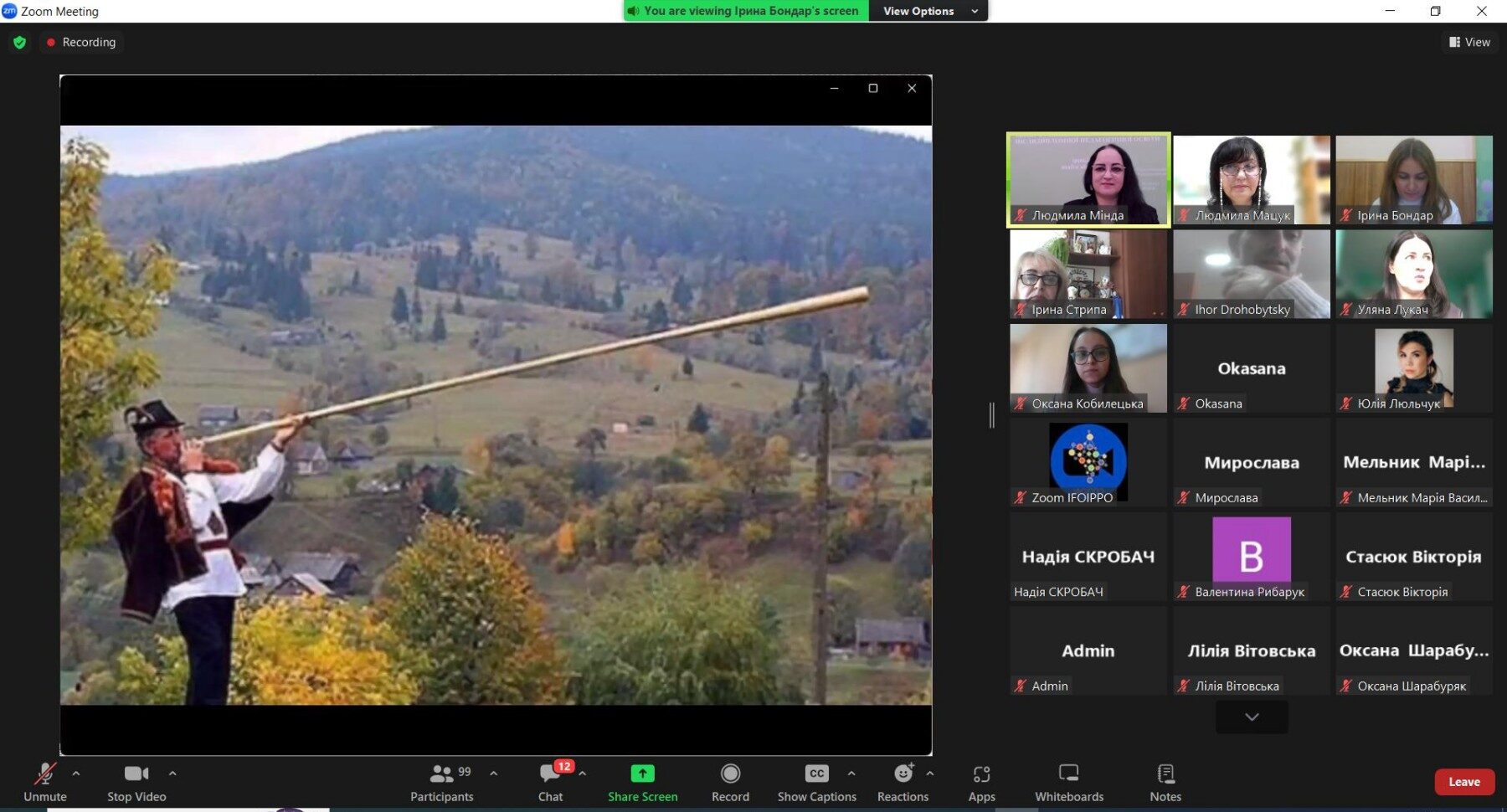Open the caret menu next to Participants
Image resolution: width=1507 pixels, height=812 pixels.
tap(494, 773)
